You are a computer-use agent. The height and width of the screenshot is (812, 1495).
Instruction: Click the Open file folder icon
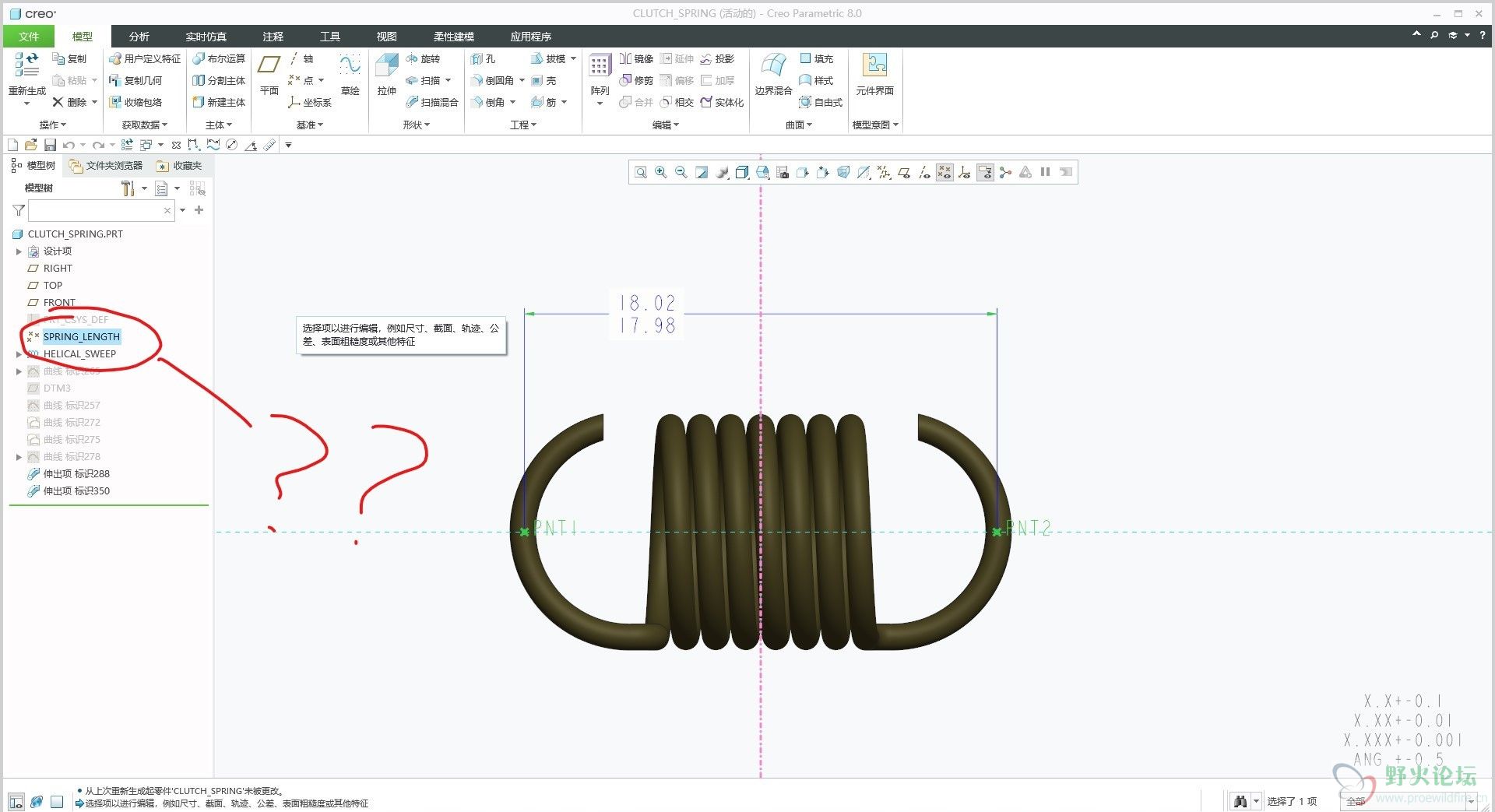click(x=31, y=145)
